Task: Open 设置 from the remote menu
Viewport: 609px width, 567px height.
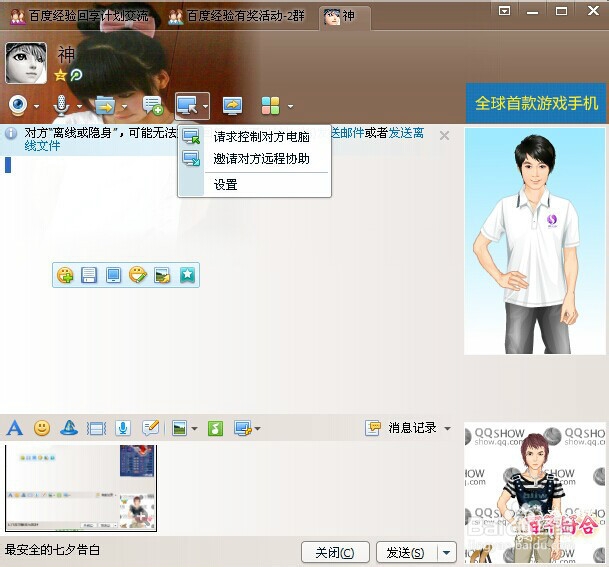Action: (254, 184)
